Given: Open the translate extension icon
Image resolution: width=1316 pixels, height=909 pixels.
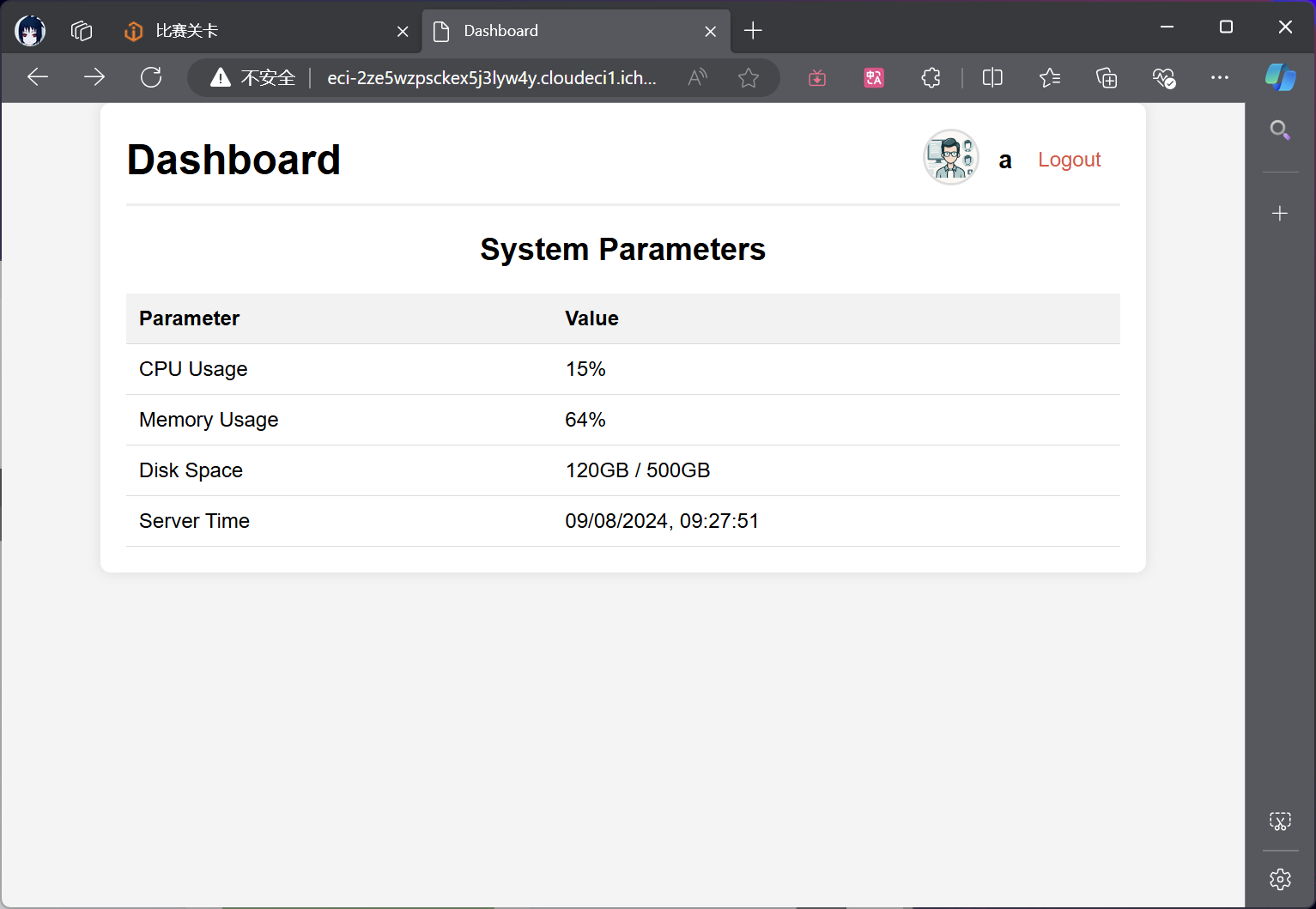Looking at the screenshot, I should (x=874, y=78).
